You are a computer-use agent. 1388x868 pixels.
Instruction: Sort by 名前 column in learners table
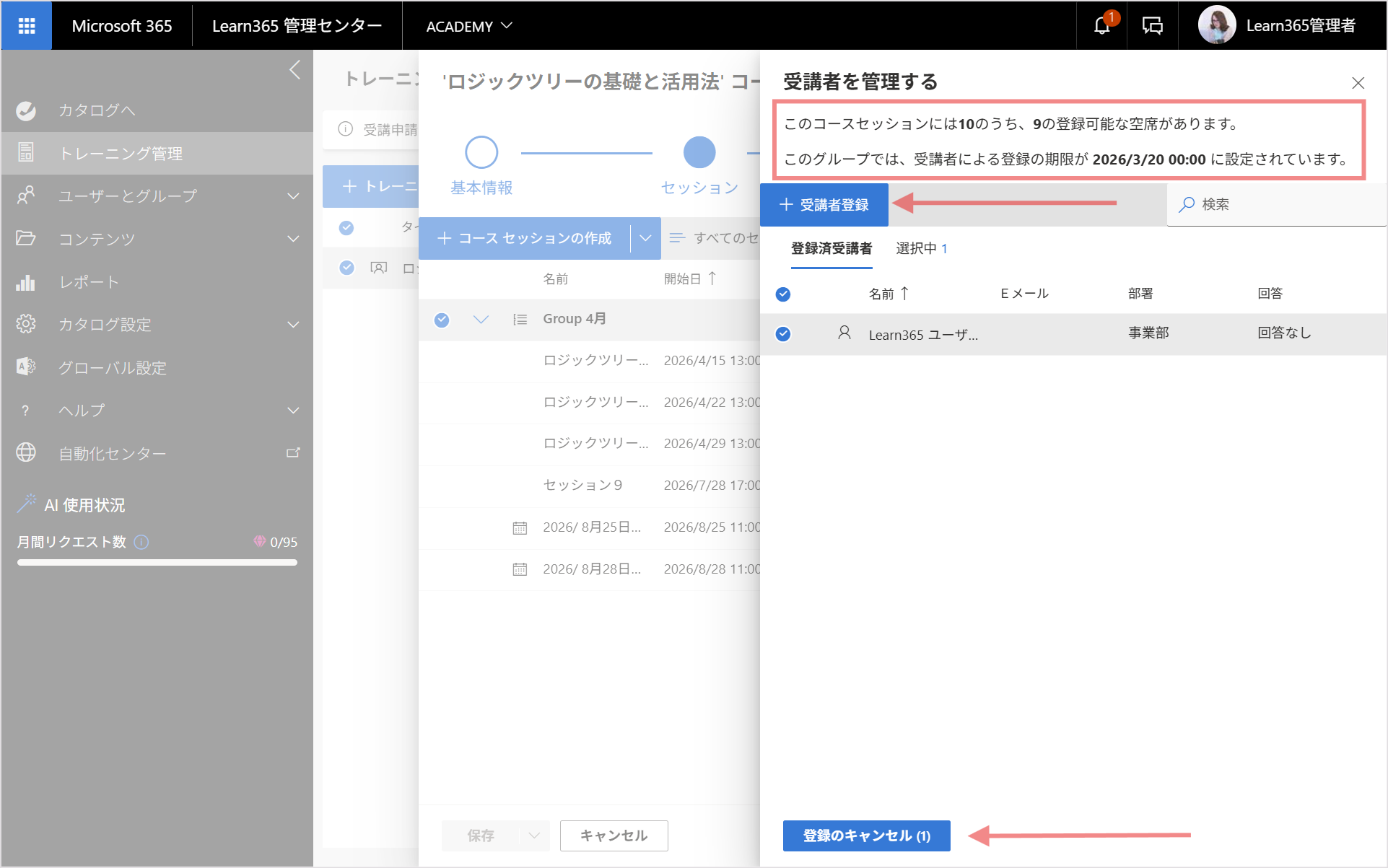pyautogui.click(x=888, y=294)
